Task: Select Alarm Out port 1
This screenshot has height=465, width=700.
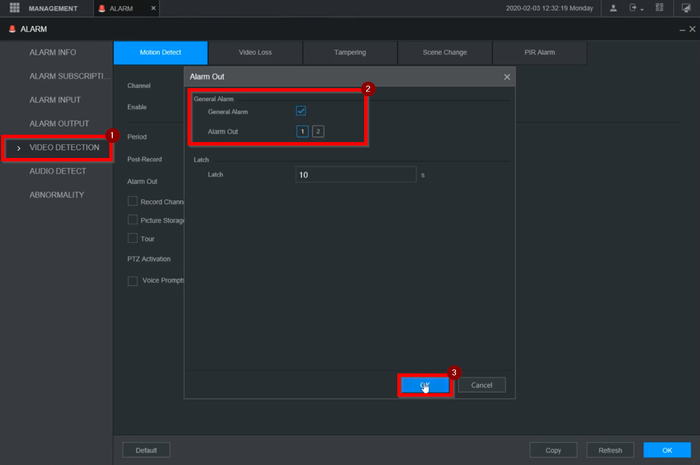Action: coord(302,131)
